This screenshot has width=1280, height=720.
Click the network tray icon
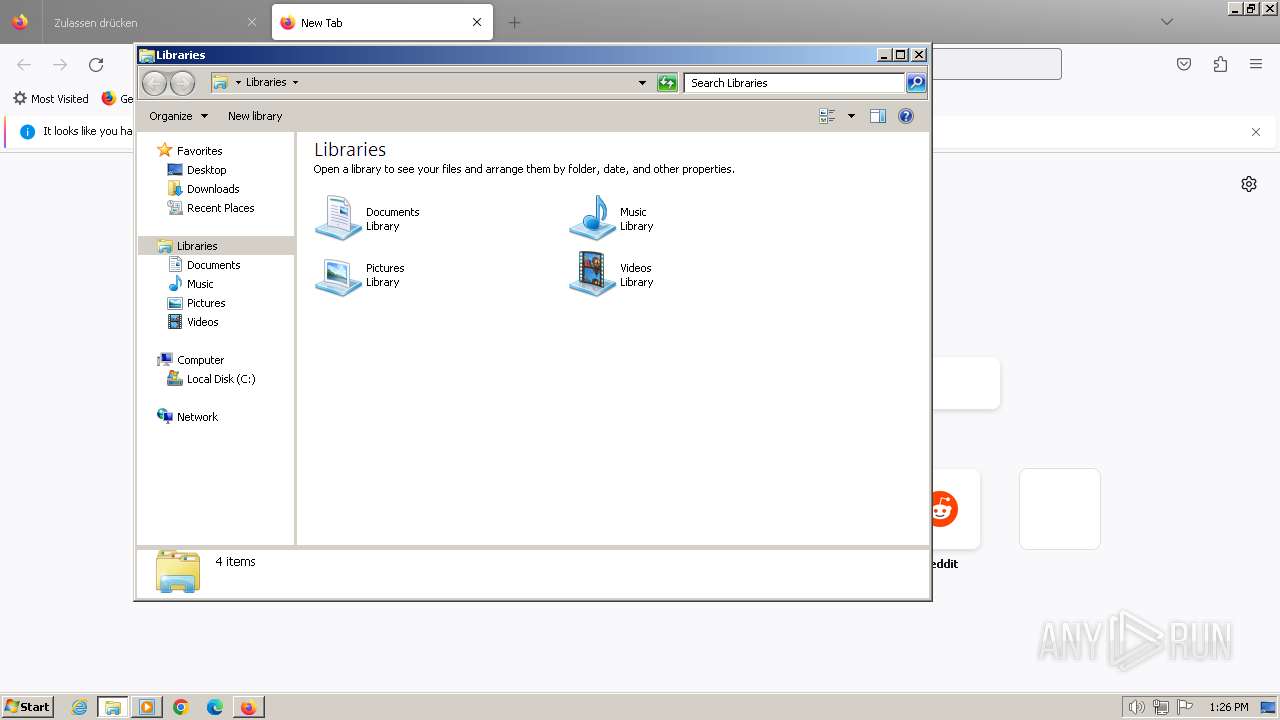coord(1161,707)
